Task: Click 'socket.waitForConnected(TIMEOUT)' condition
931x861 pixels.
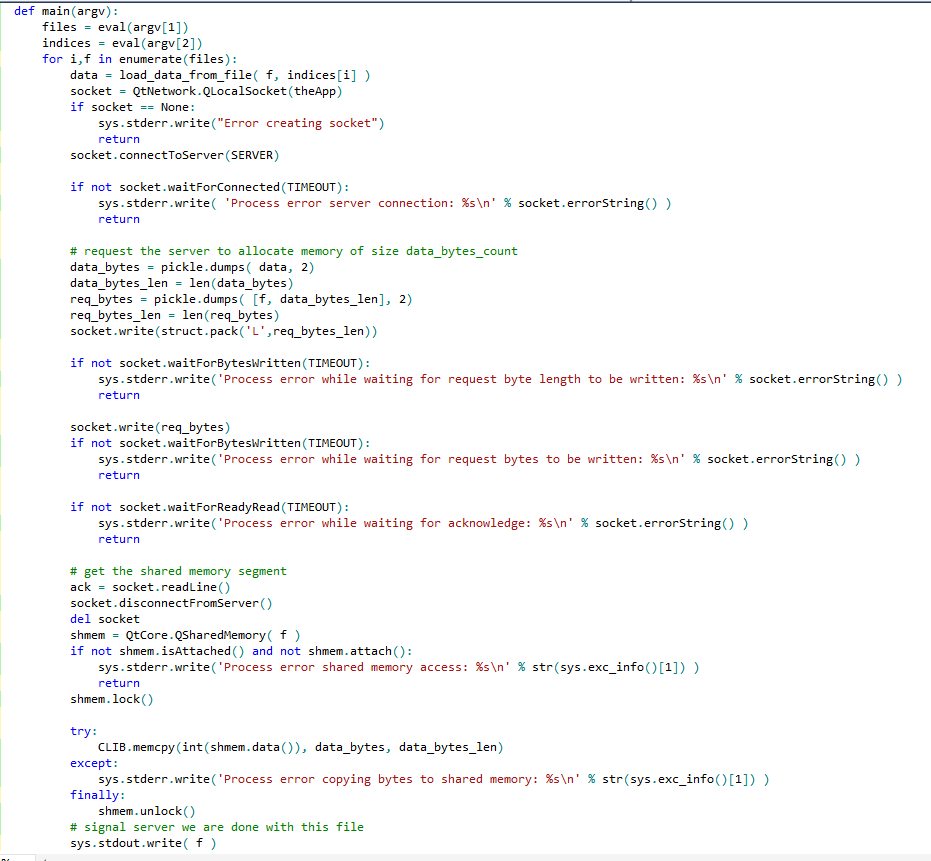Action: (231, 187)
